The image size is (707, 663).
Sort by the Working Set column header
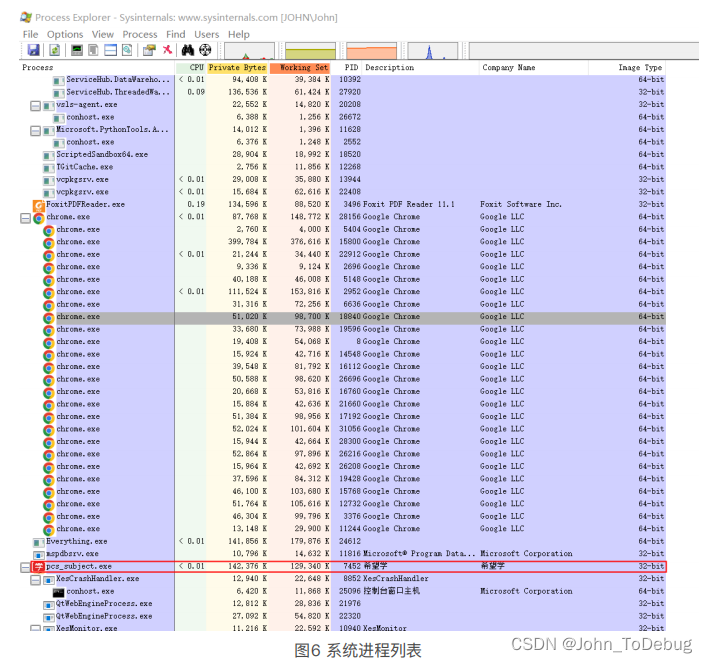click(x=300, y=68)
